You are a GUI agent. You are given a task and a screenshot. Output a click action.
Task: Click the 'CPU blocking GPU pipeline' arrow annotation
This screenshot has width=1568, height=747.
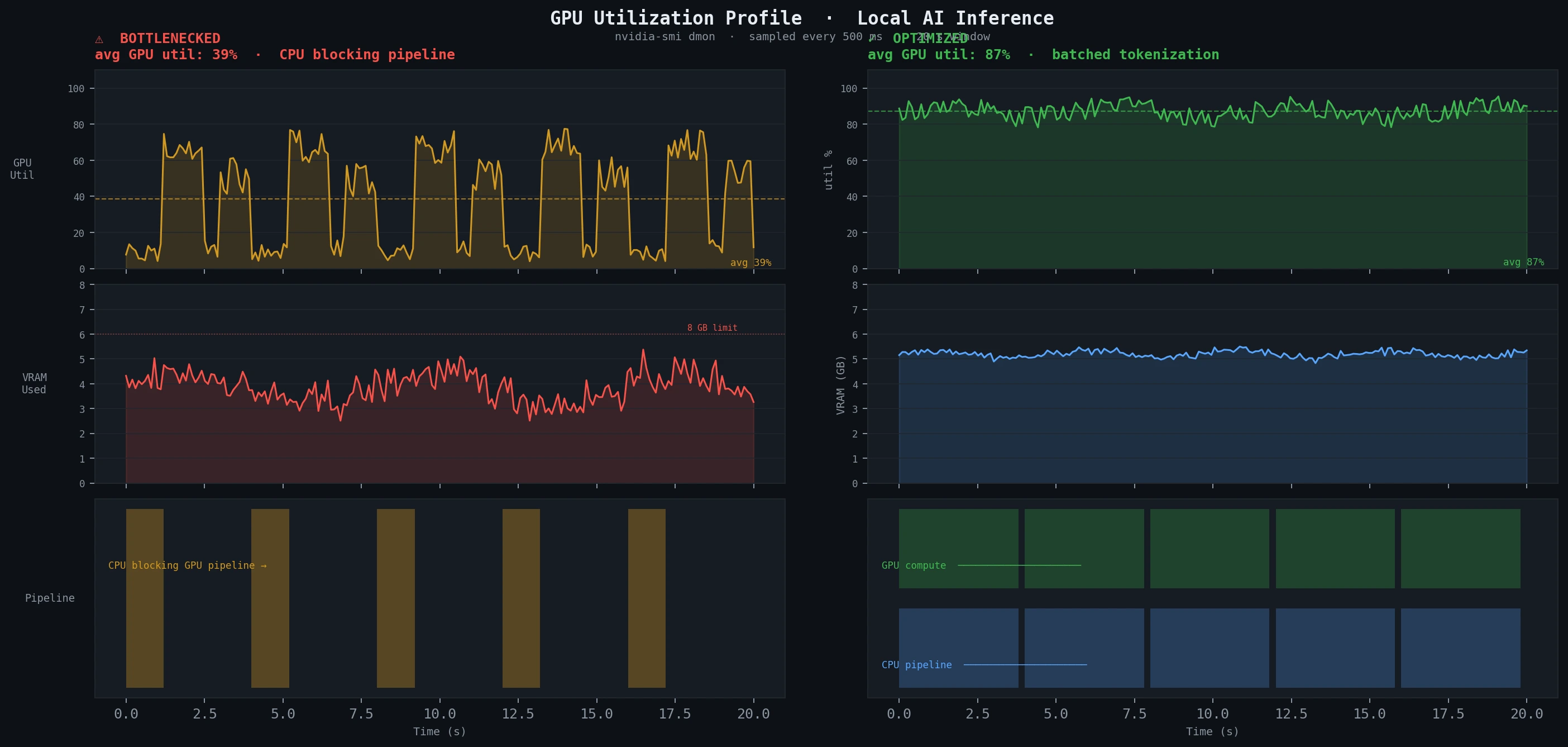pos(187,565)
